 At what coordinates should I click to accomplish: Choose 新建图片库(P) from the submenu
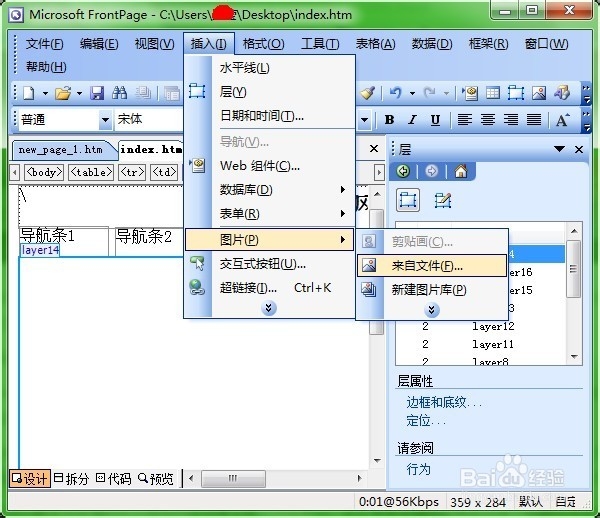pyautogui.click(x=432, y=290)
